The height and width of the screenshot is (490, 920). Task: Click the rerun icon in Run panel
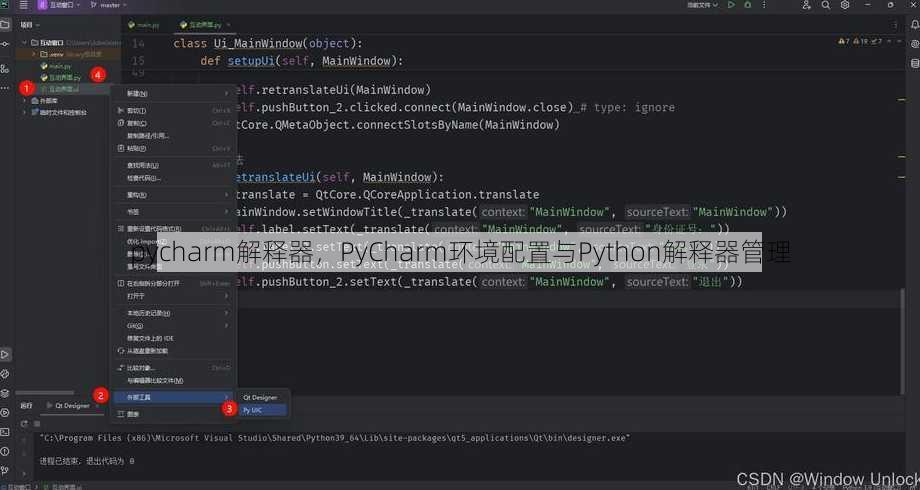(24, 423)
